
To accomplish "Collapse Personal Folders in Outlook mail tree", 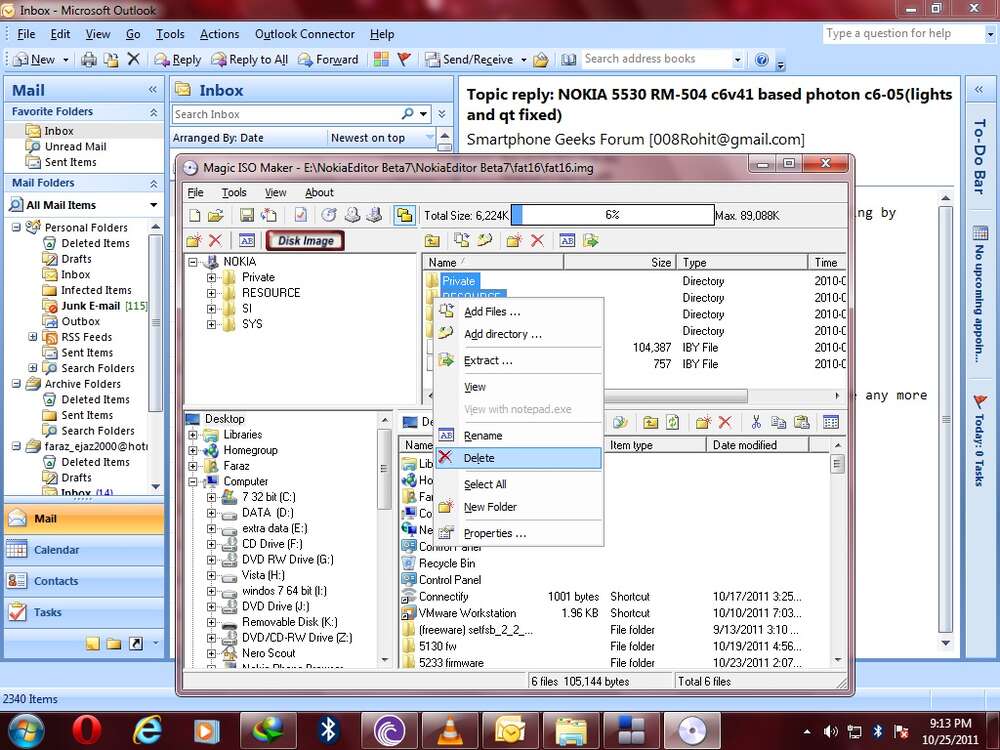I will pyautogui.click(x=17, y=227).
